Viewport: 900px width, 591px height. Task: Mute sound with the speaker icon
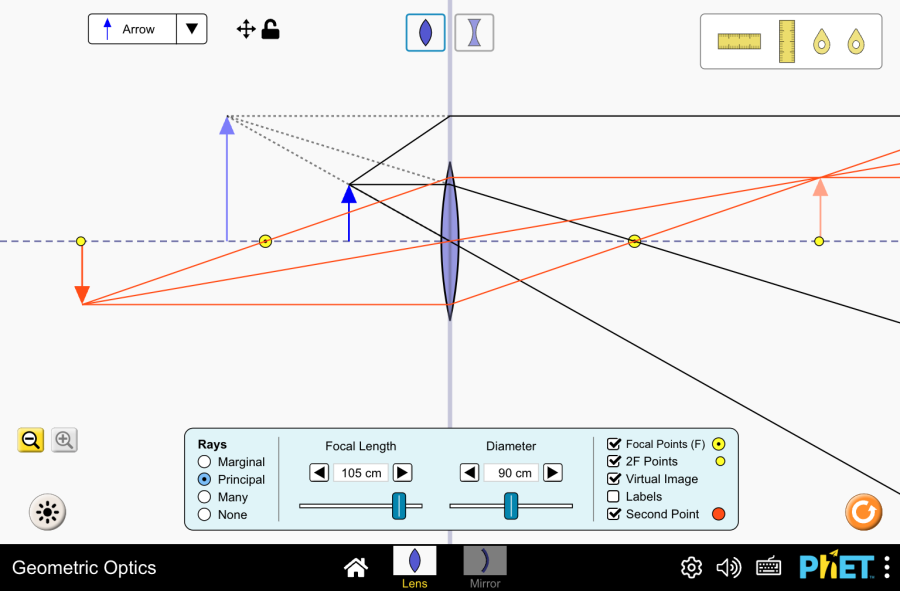pos(729,568)
